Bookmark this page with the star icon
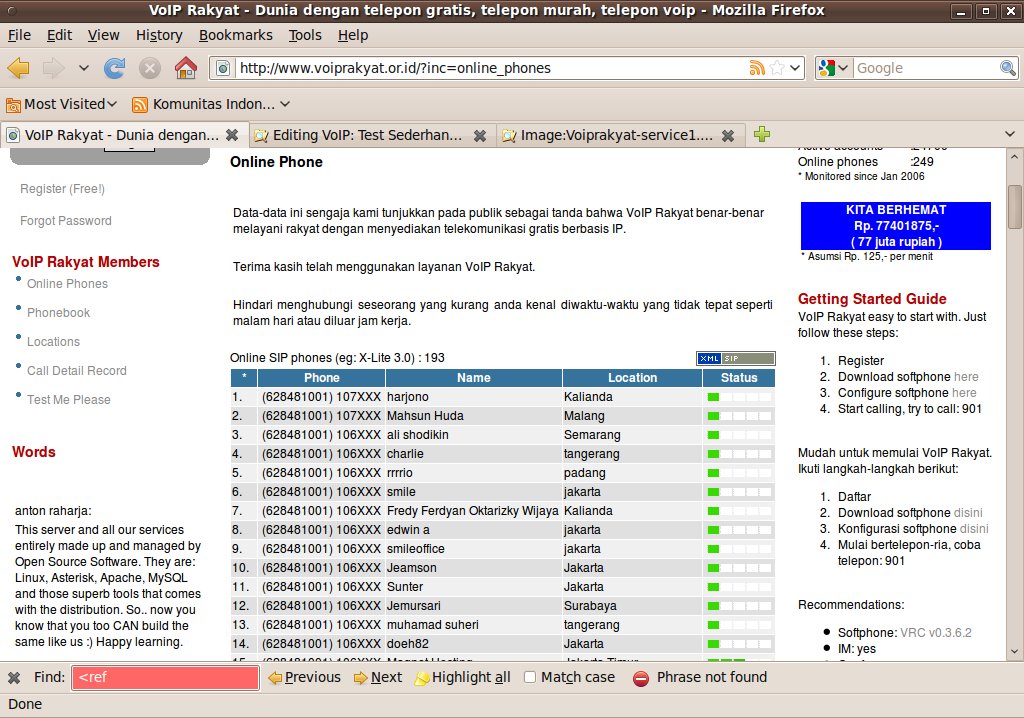1024x718 pixels. point(777,68)
